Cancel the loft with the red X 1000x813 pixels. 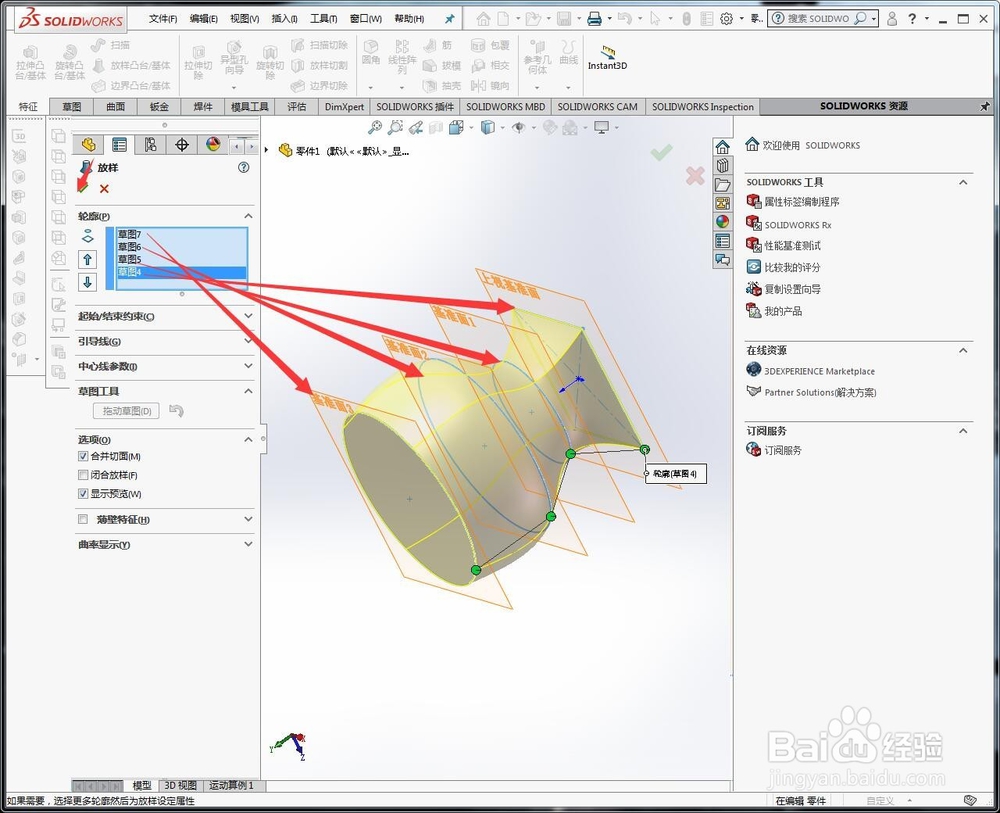pos(104,189)
